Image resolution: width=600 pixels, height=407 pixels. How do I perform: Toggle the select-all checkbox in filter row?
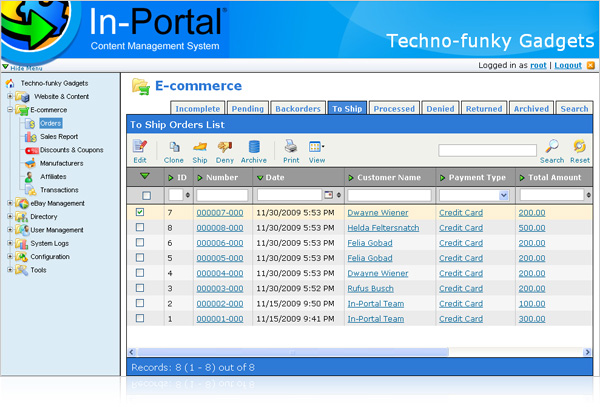(x=146, y=195)
